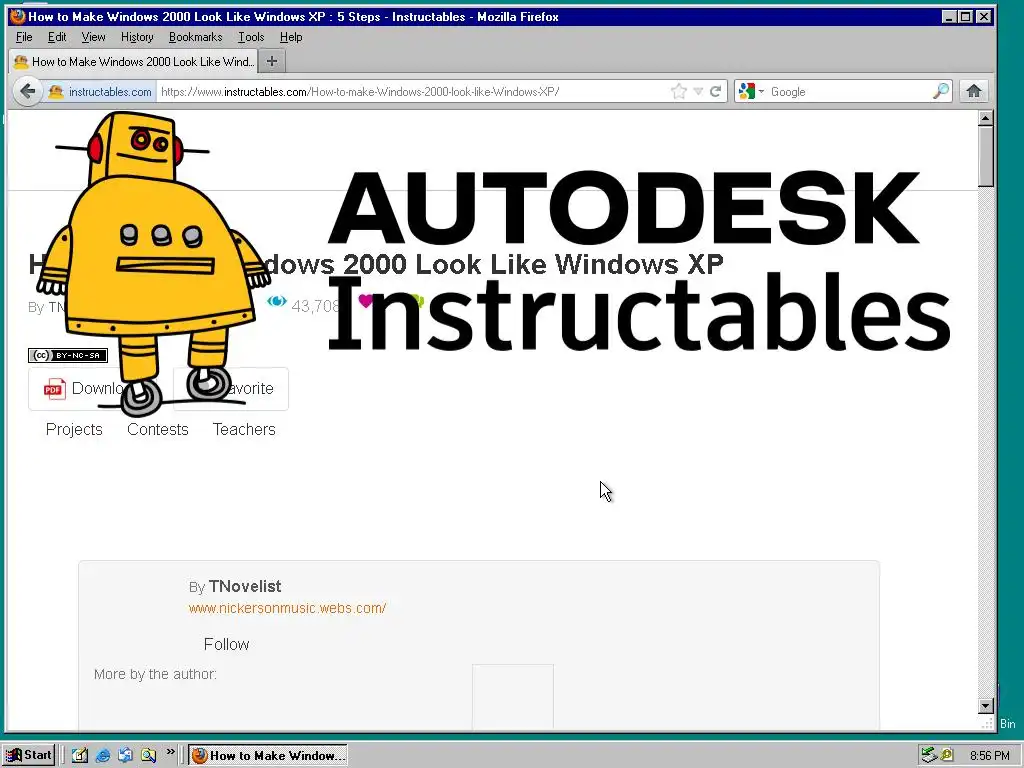Screen dimensions: 1024x768
Task: Open the View menu
Action: (93, 37)
